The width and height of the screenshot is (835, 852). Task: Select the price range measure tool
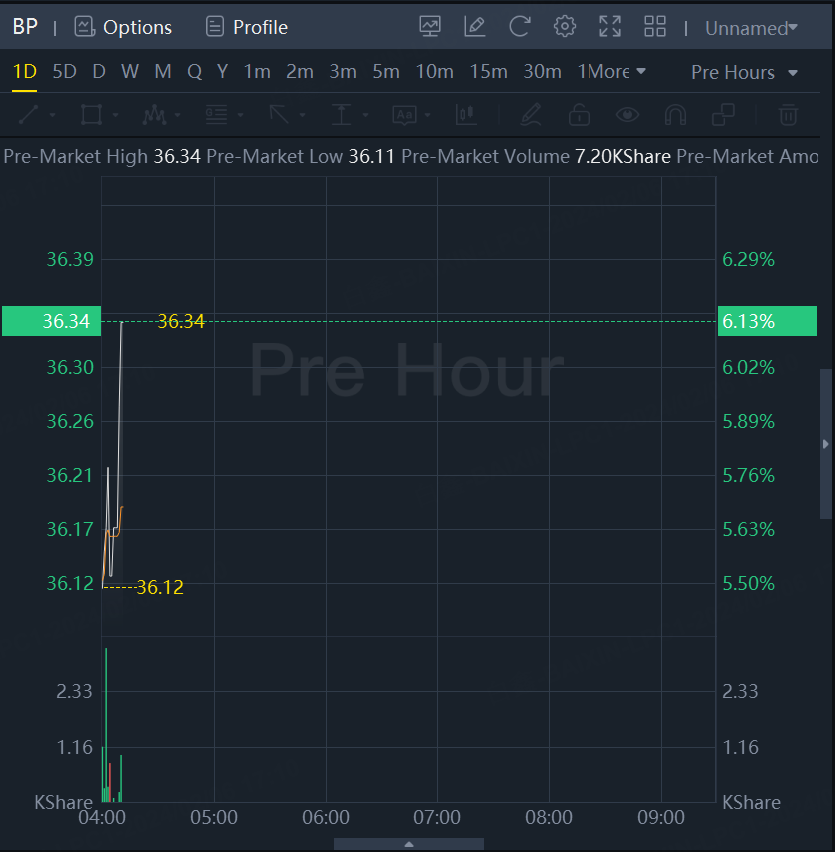click(342, 115)
